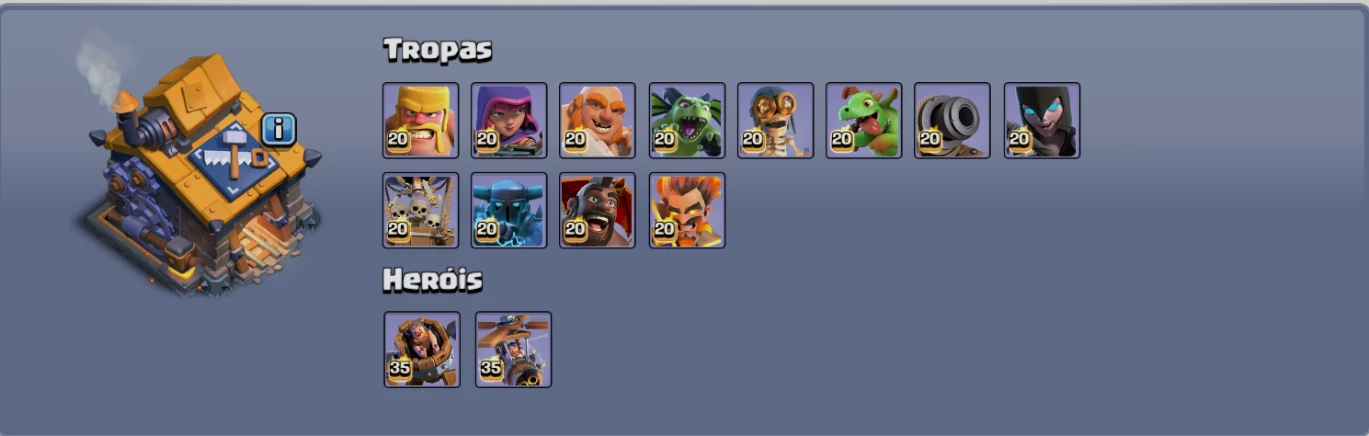Tap the blue Super P.E.K.K.A icon

click(x=509, y=210)
